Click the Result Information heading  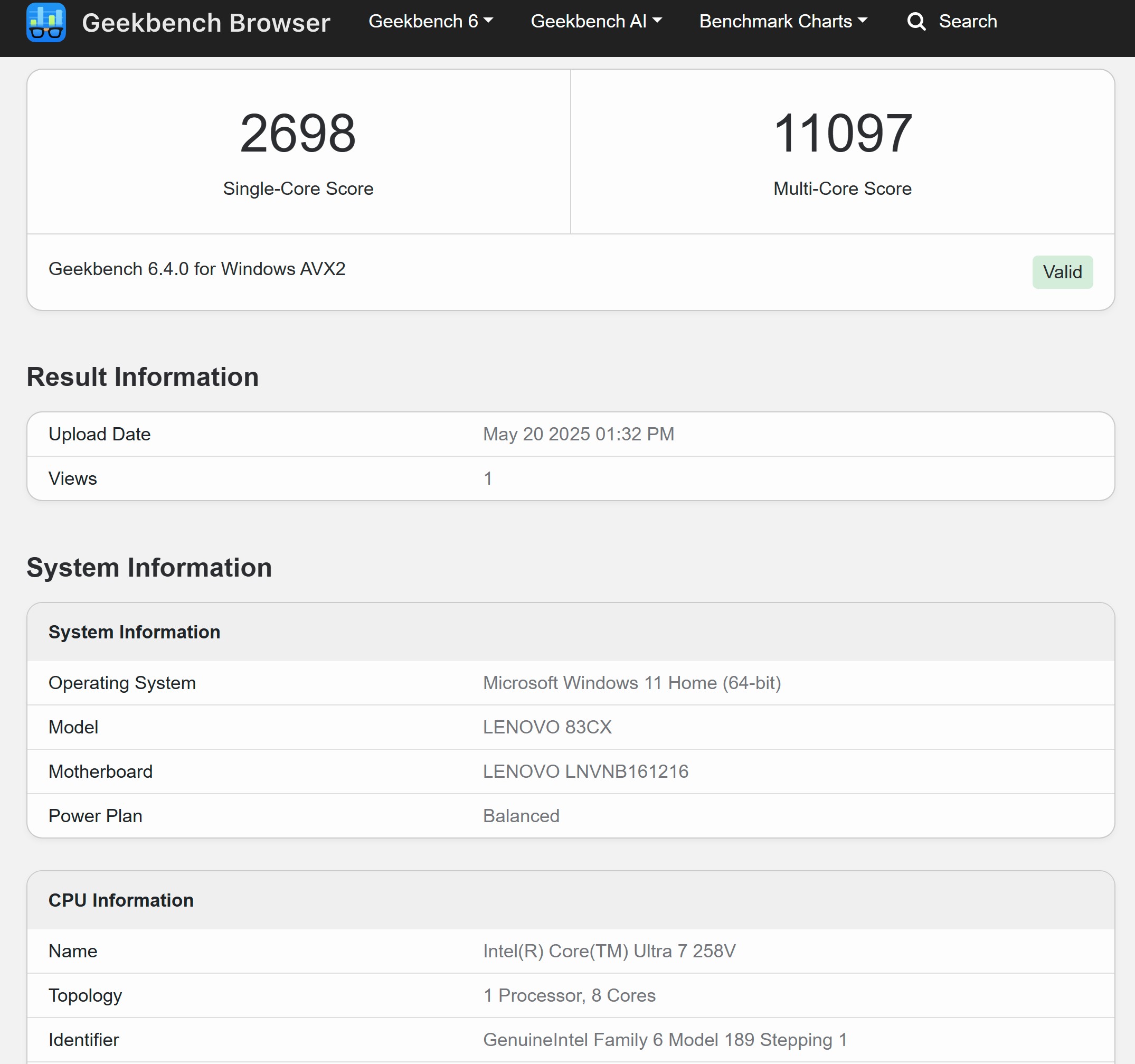pyautogui.click(x=142, y=377)
